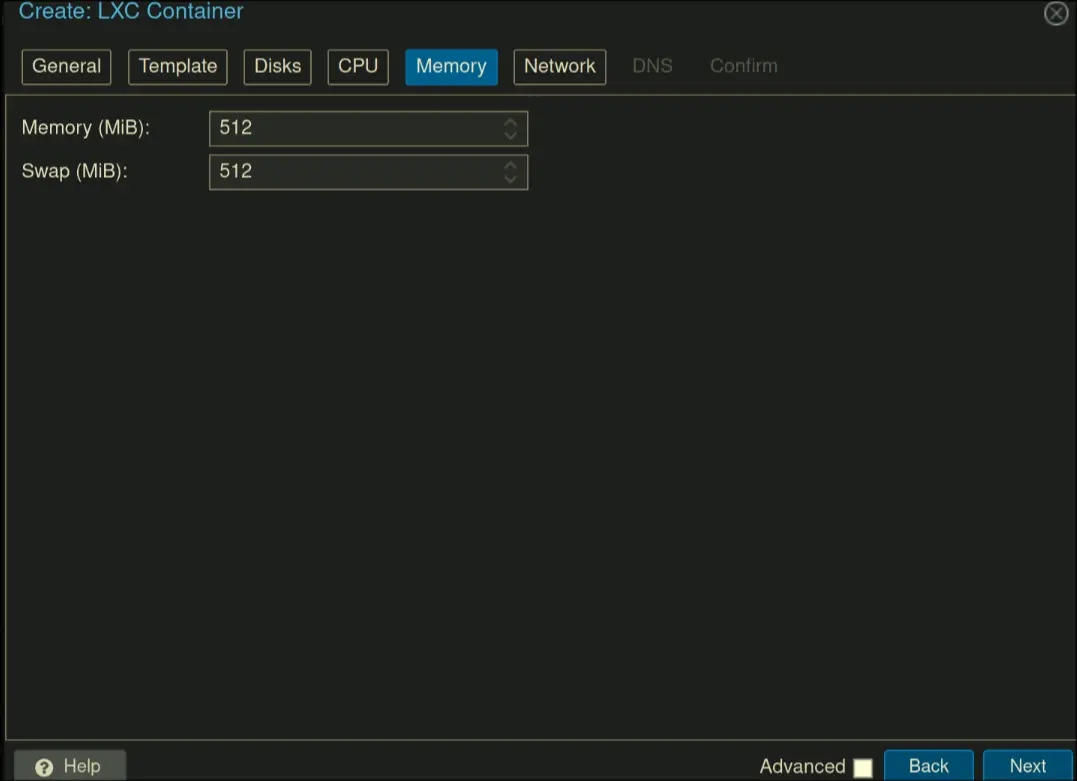Click the greyed-out DNS tab

652,66
